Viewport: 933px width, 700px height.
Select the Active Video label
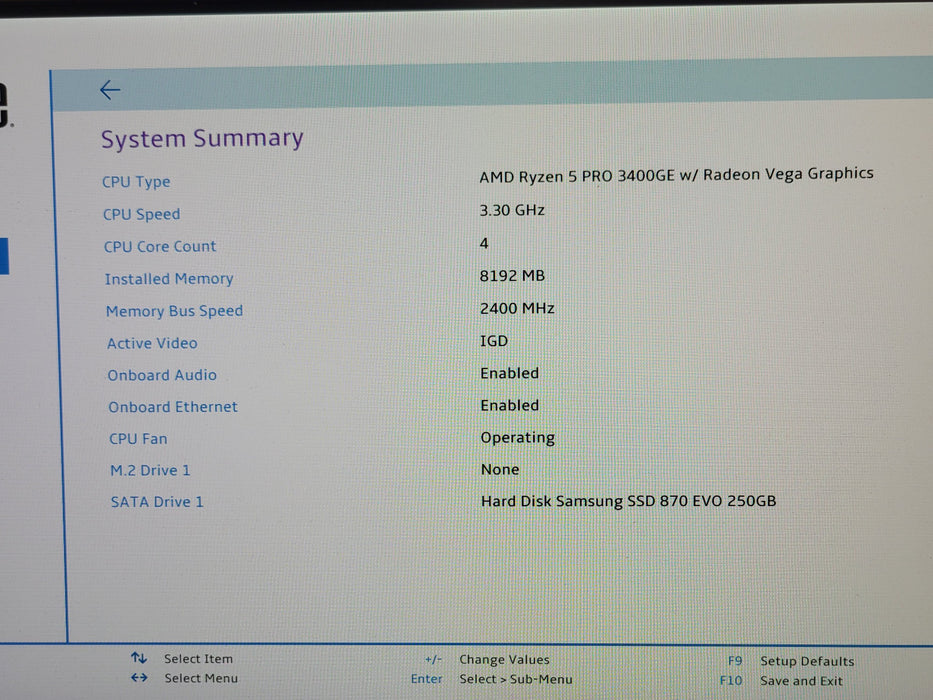coord(152,343)
